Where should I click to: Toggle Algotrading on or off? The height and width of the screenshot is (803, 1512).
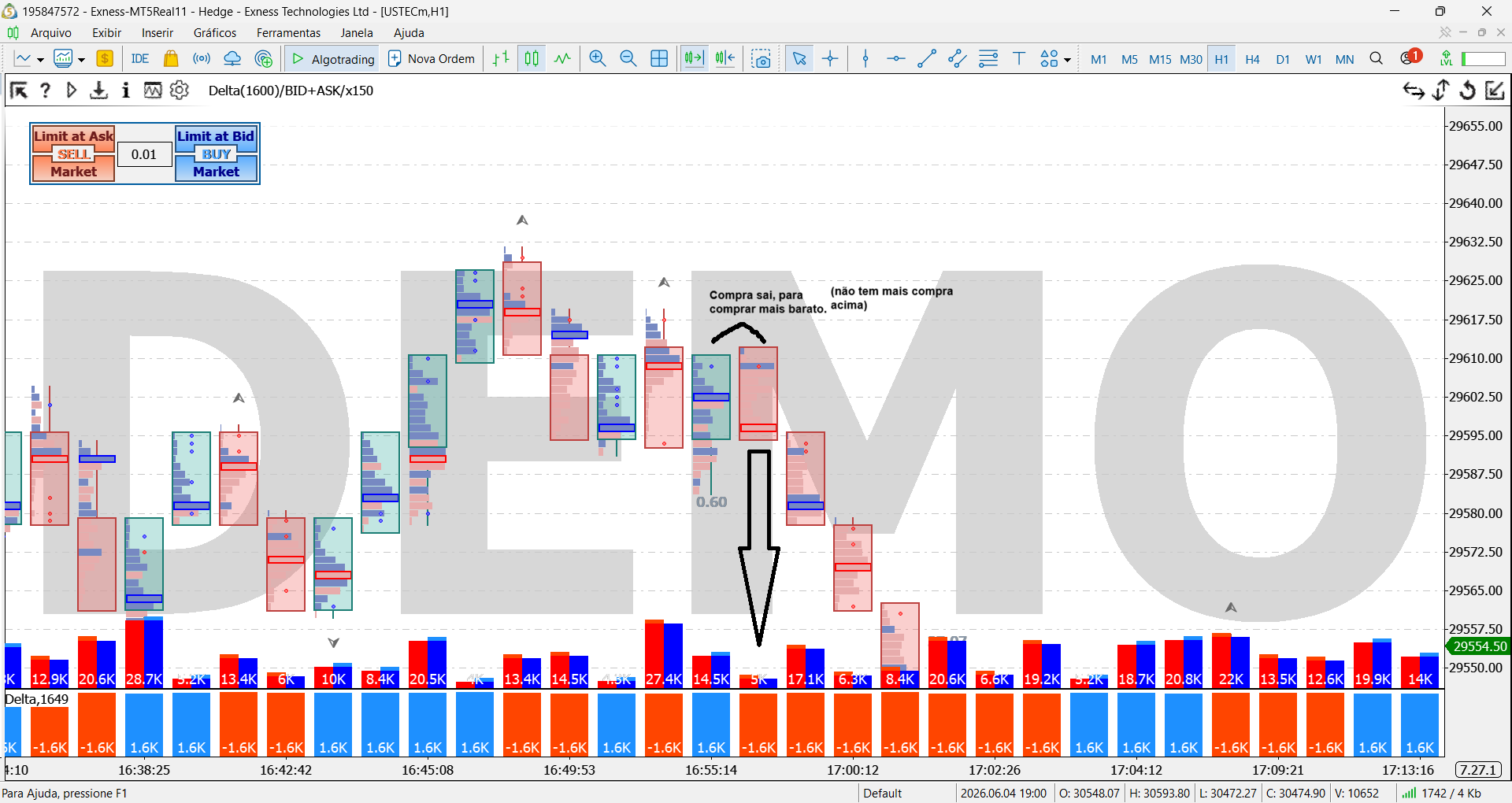332,59
